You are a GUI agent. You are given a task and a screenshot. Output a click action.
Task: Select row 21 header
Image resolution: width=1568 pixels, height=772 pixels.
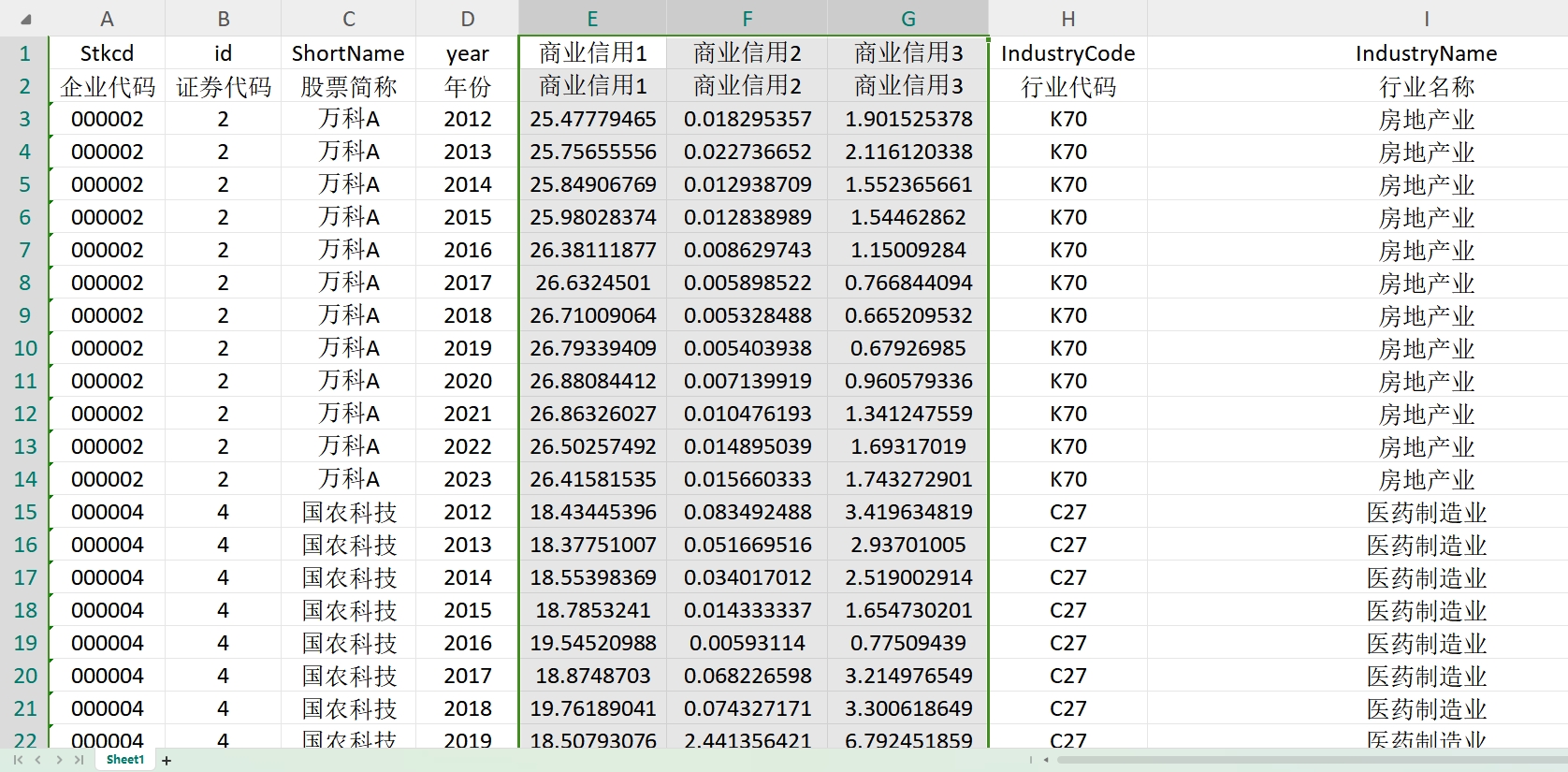click(24, 708)
